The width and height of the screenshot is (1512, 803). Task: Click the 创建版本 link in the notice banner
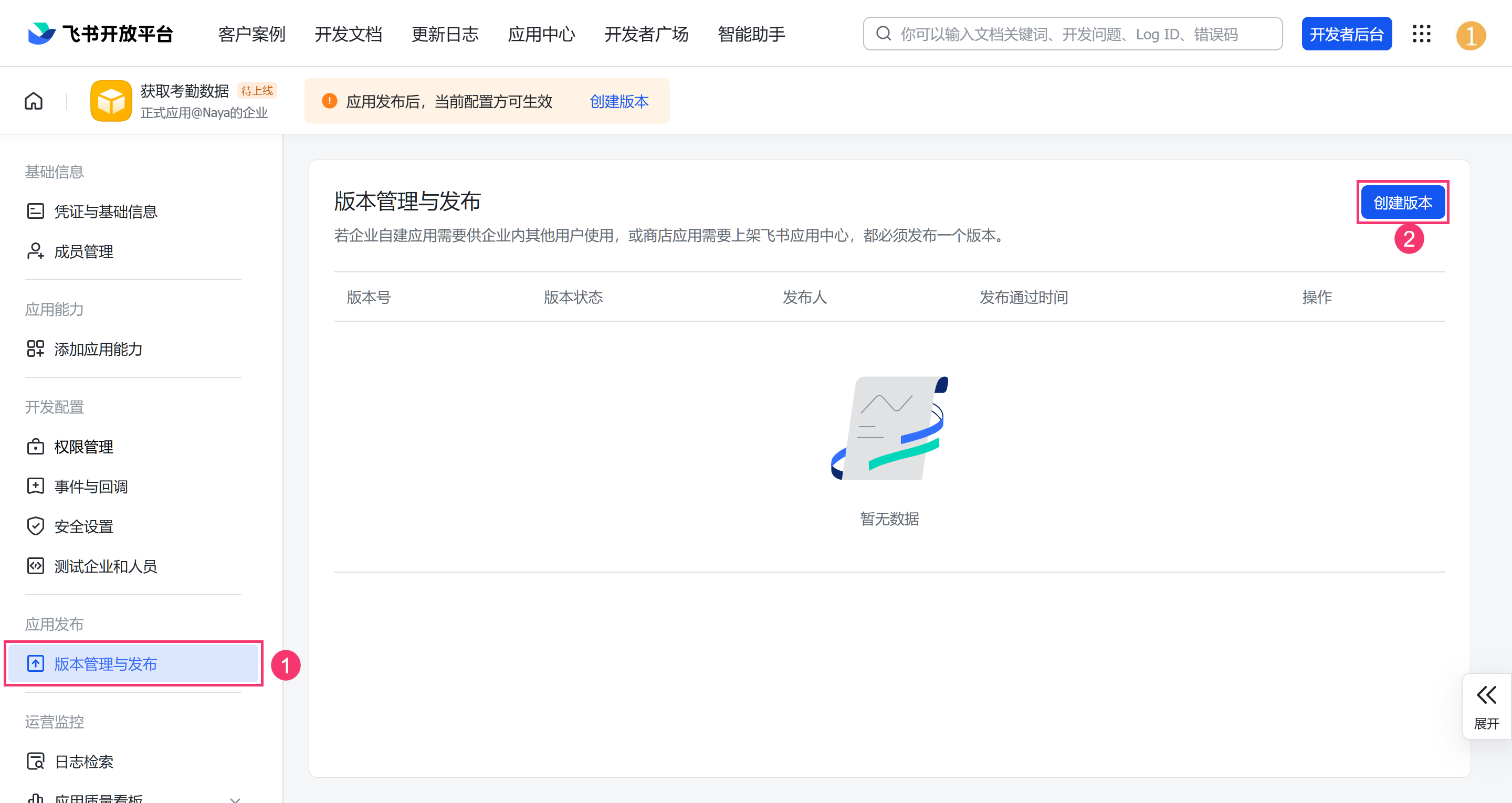[618, 101]
